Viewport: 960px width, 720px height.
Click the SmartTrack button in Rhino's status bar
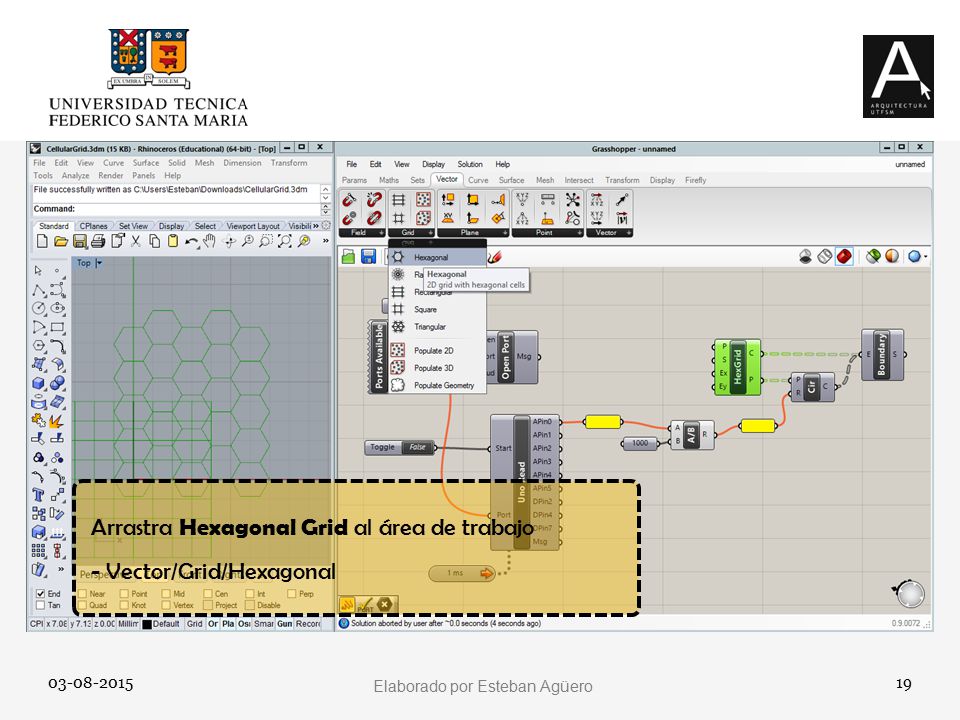(264, 624)
